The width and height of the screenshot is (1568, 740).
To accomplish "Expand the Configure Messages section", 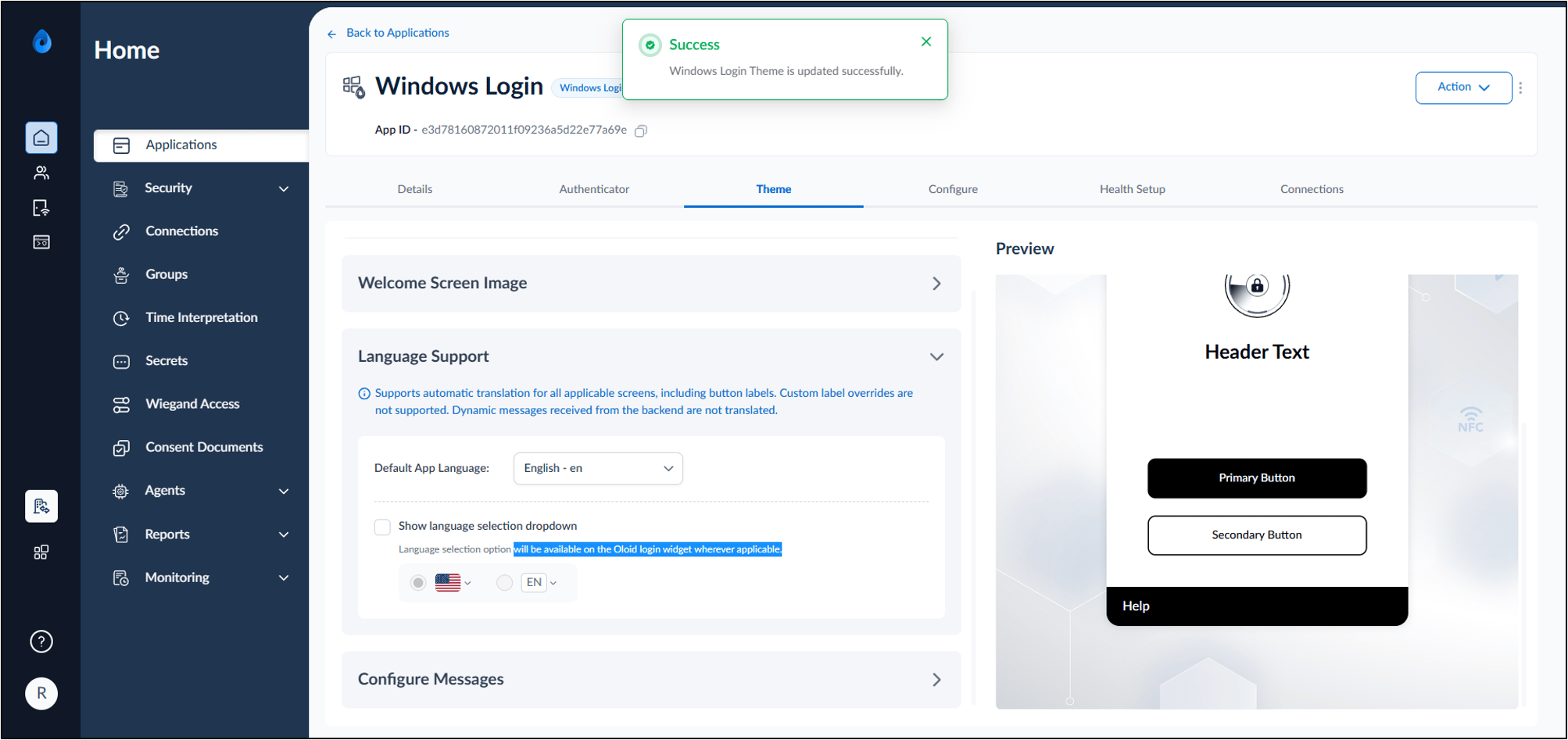I will click(651, 680).
